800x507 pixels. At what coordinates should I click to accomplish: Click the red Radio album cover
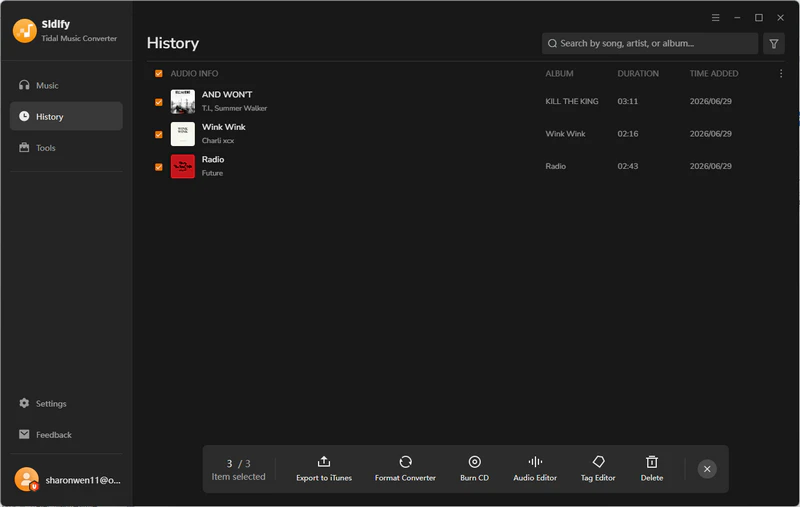coord(183,166)
